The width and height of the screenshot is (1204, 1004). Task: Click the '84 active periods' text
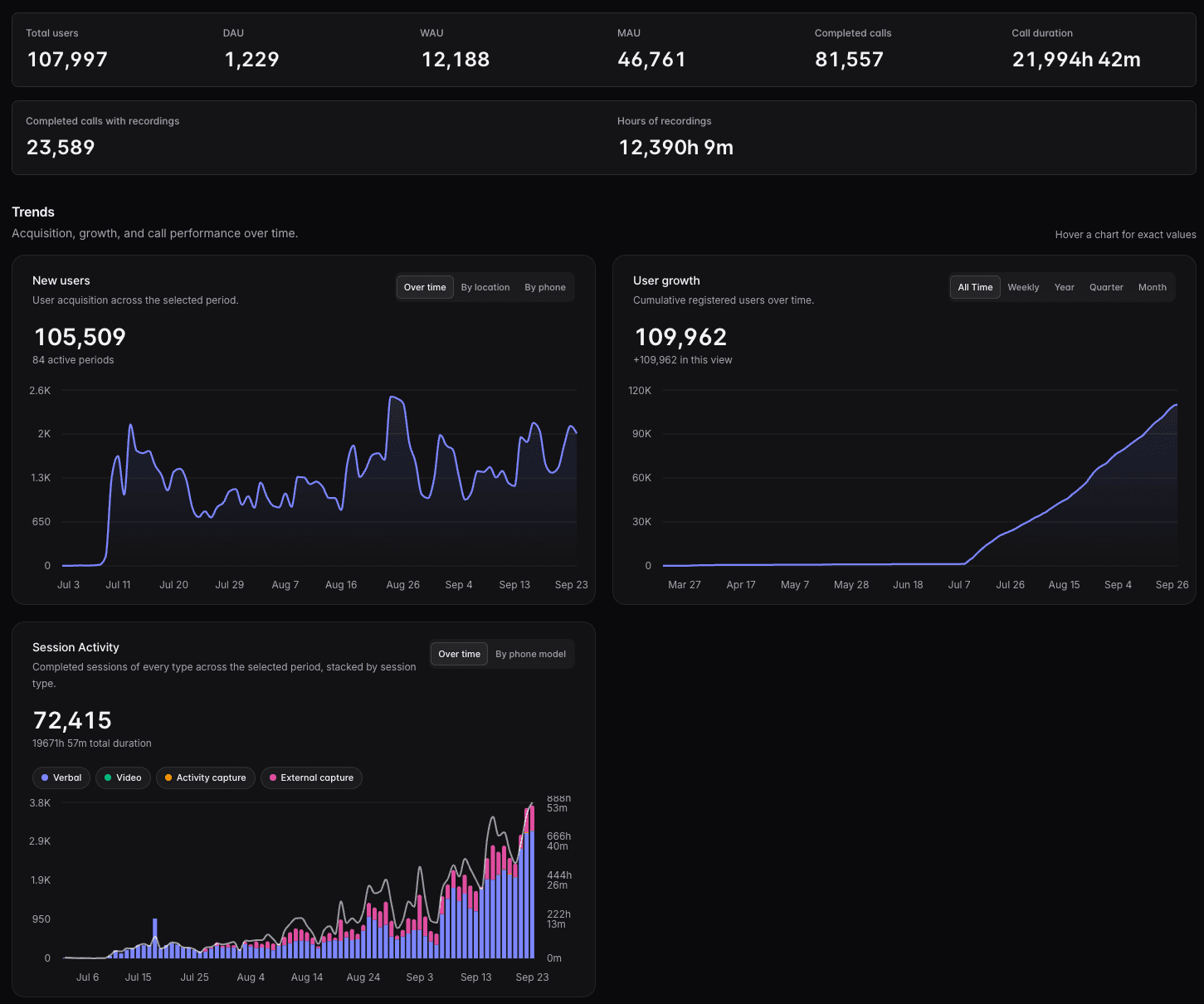[x=73, y=360]
